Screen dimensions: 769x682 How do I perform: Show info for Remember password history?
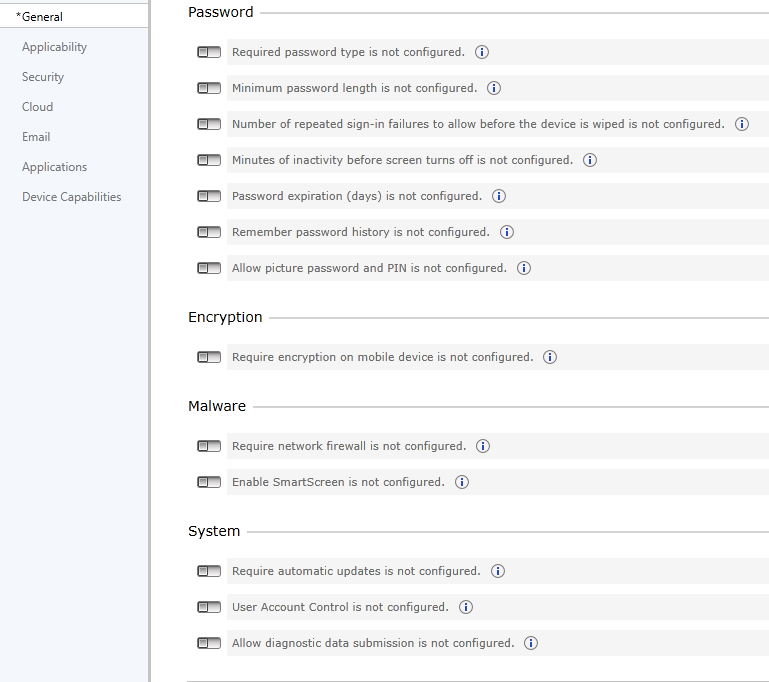point(507,232)
